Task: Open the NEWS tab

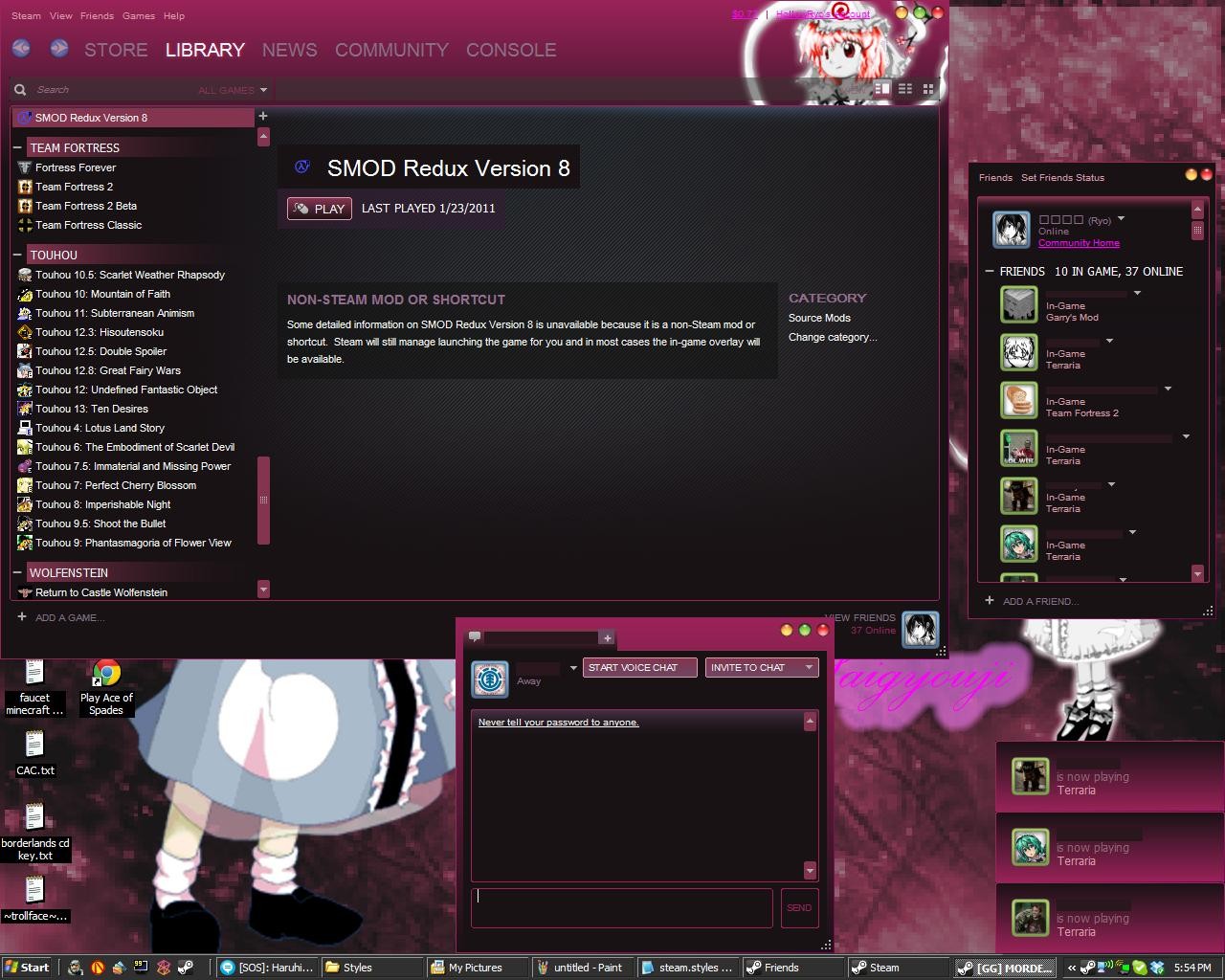Action: pos(289,50)
